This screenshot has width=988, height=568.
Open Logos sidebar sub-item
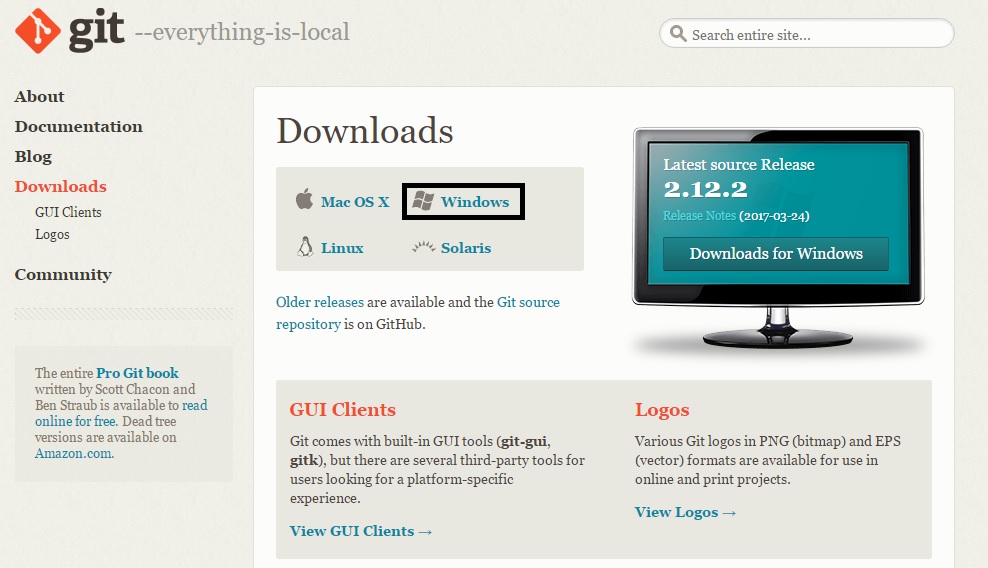click(52, 235)
